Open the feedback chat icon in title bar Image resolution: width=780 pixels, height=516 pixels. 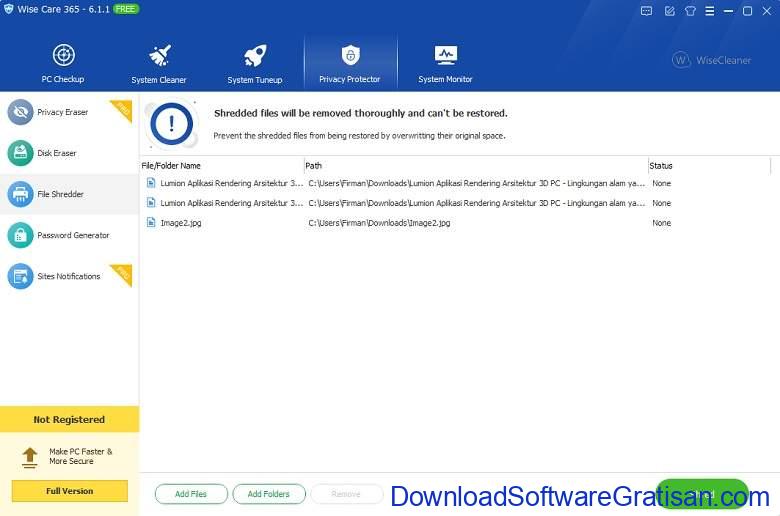[646, 11]
